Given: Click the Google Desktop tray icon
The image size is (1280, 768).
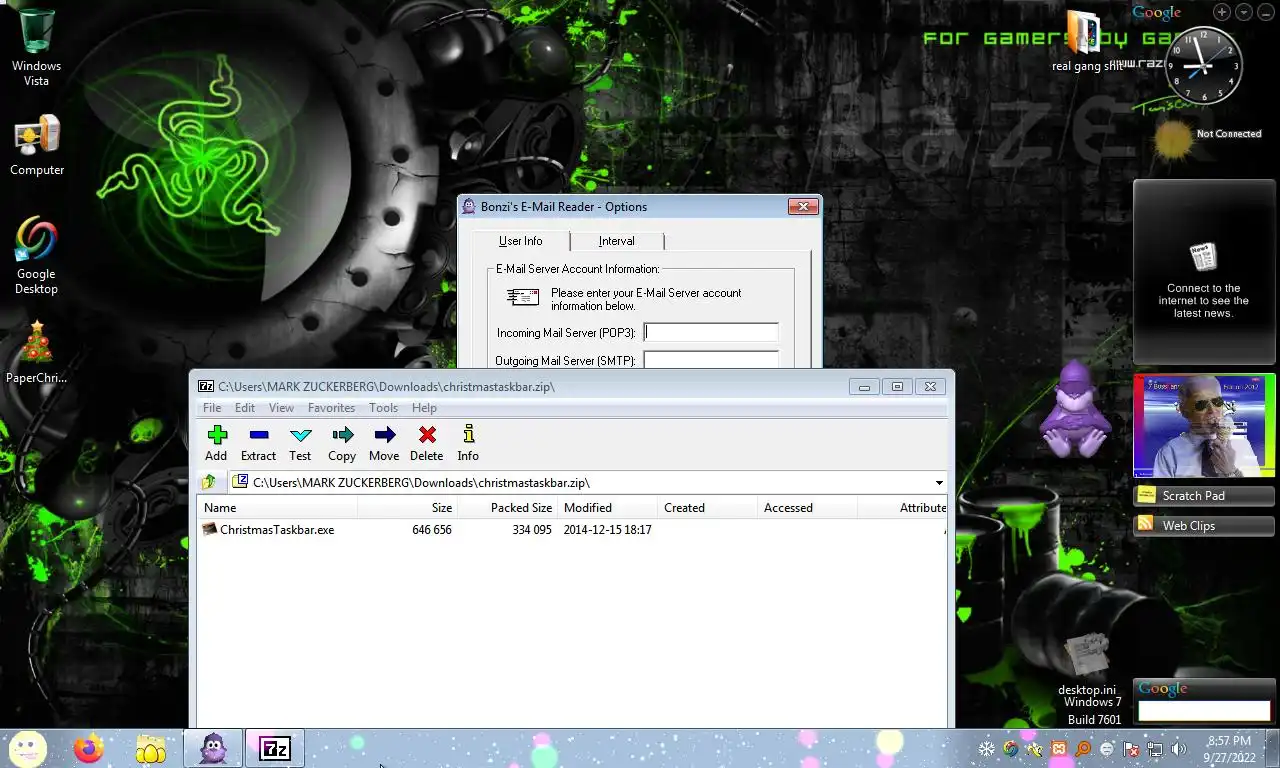Looking at the screenshot, I should point(1010,749).
